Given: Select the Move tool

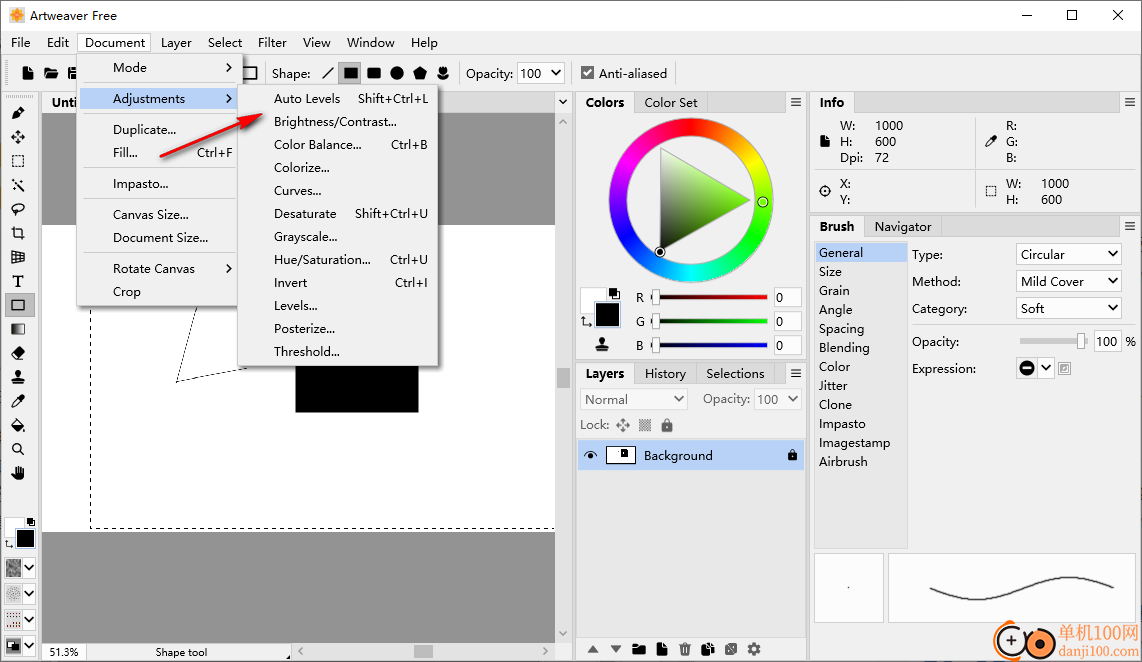Looking at the screenshot, I should pyautogui.click(x=18, y=137).
